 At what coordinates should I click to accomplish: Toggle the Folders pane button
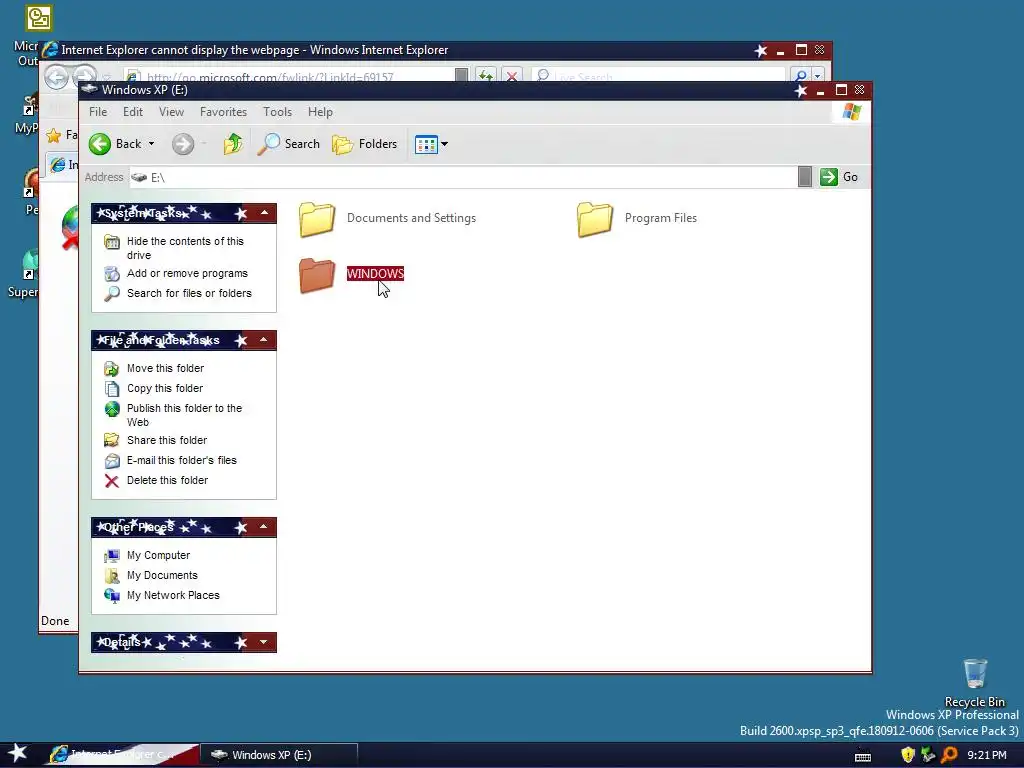[x=364, y=144]
